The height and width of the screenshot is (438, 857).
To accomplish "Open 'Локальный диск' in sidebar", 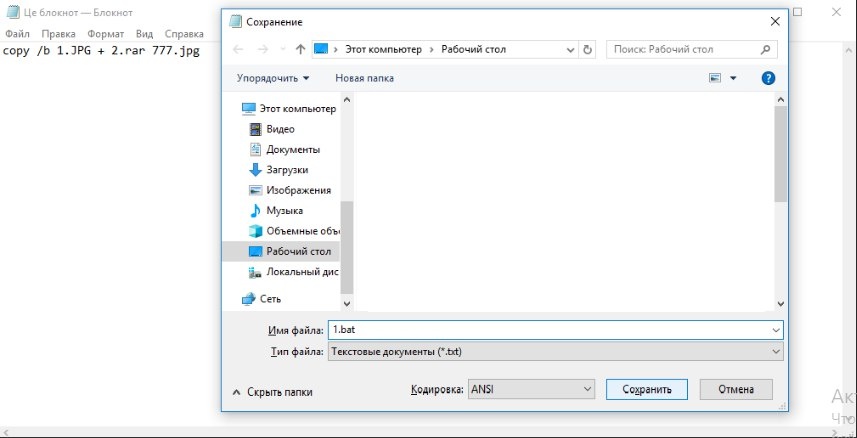I will 294,272.
